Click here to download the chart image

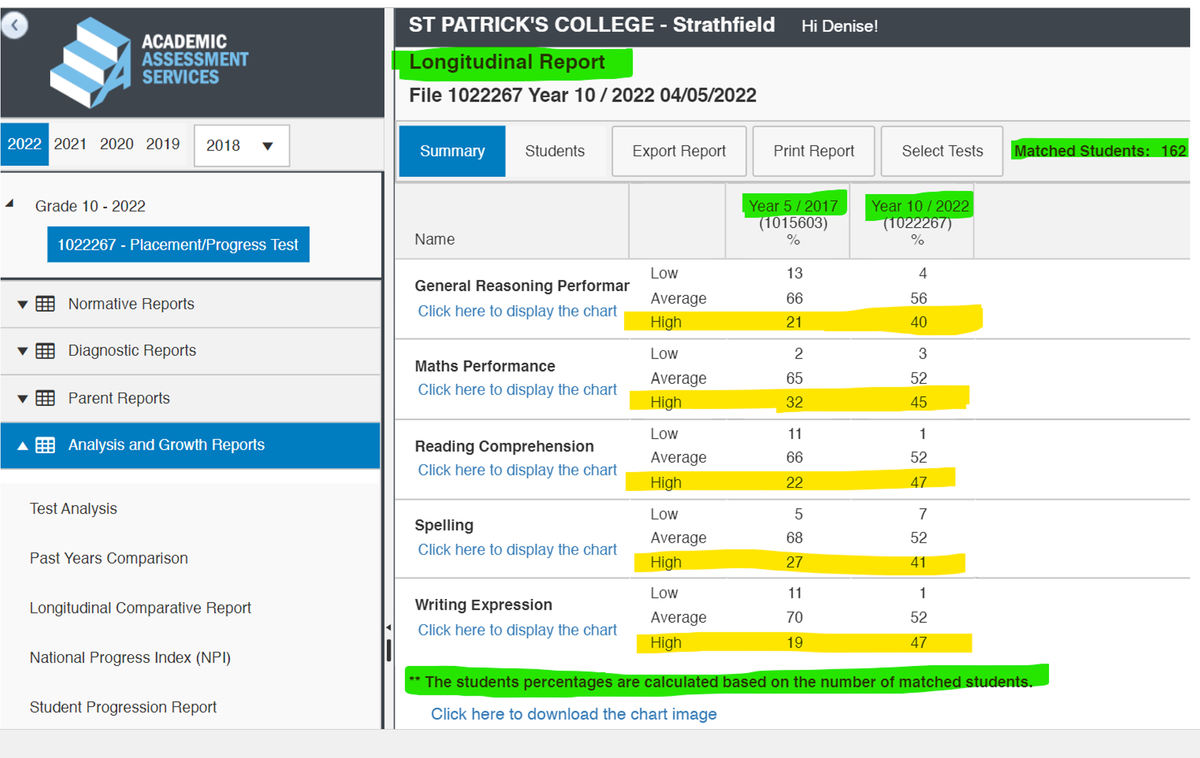point(574,714)
